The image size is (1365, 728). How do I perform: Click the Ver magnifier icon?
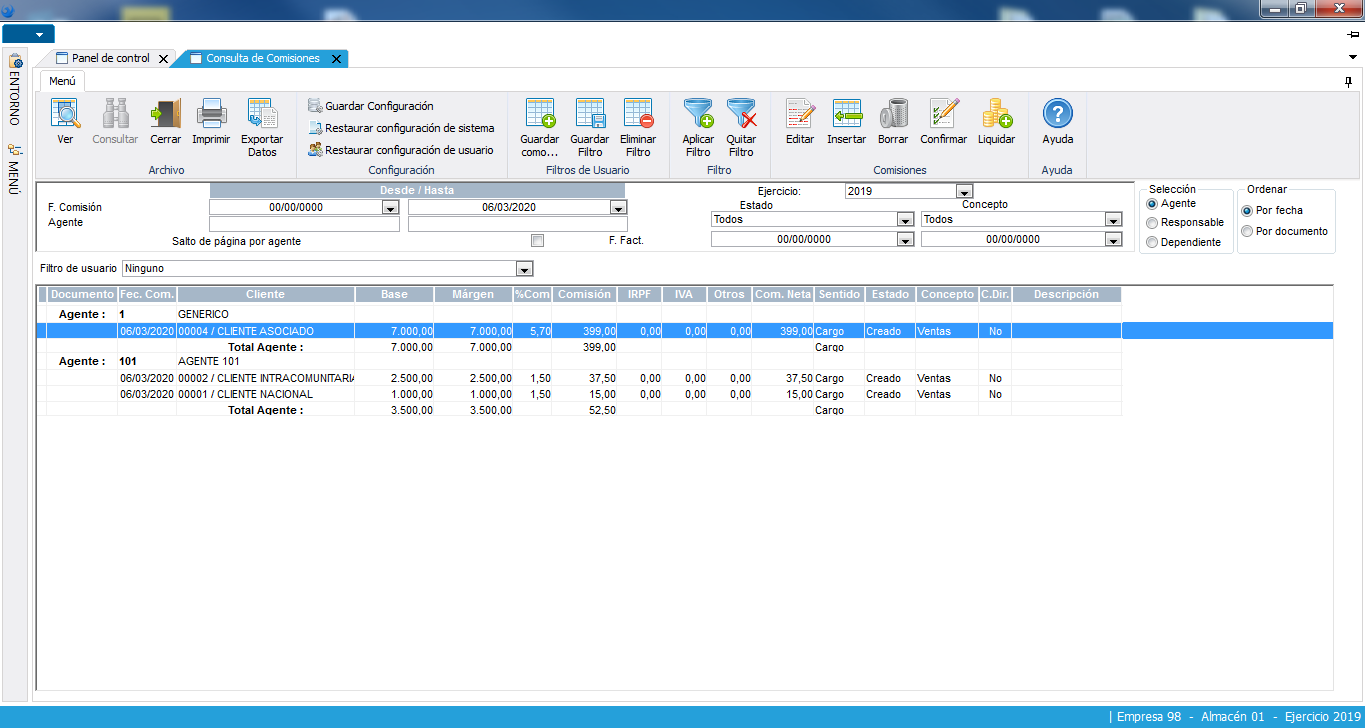pyautogui.click(x=65, y=115)
